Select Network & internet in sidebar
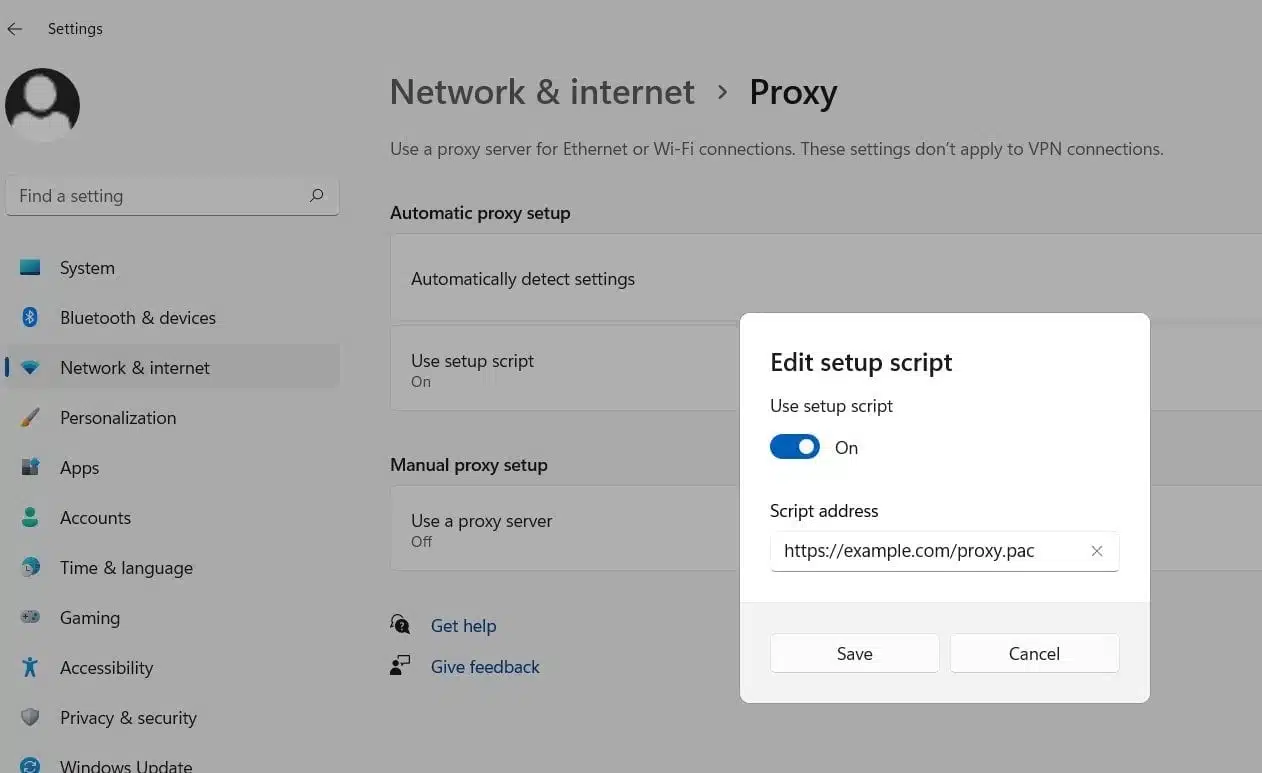 pyautogui.click(x=135, y=368)
